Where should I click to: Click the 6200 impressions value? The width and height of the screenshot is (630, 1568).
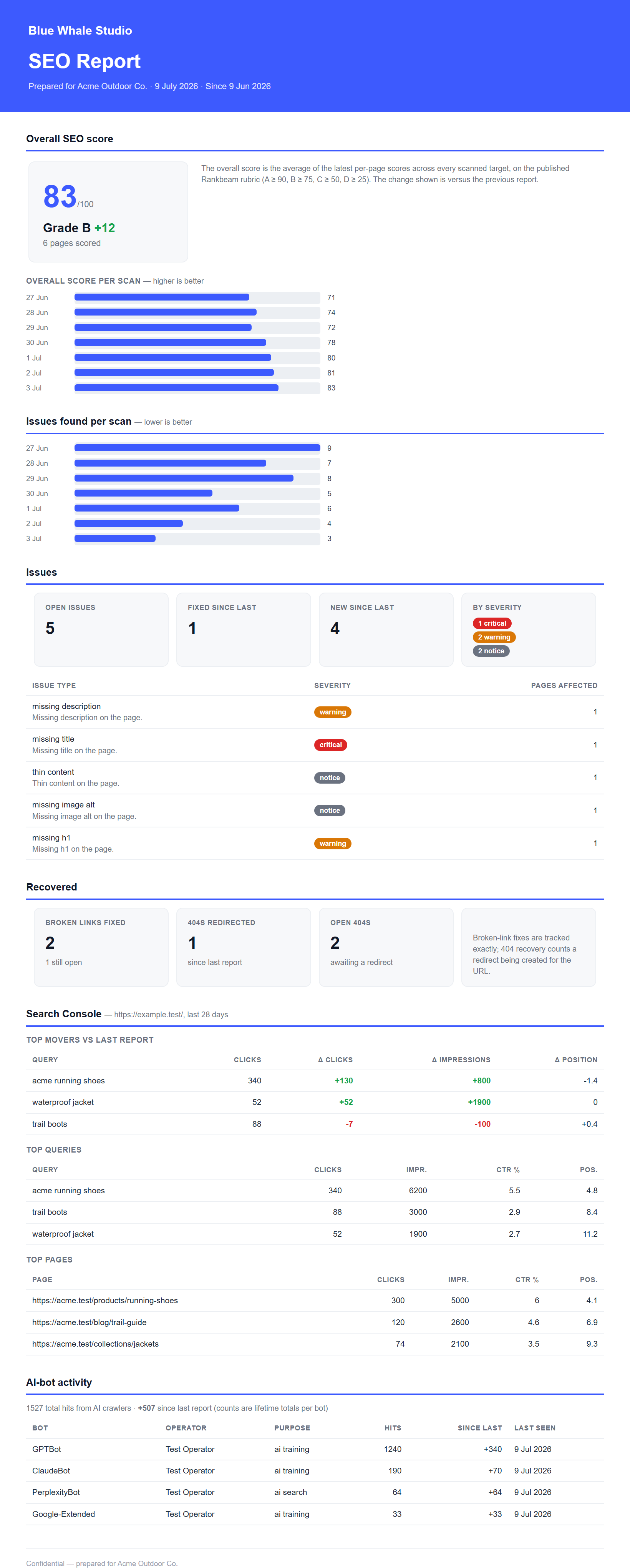418,1191
